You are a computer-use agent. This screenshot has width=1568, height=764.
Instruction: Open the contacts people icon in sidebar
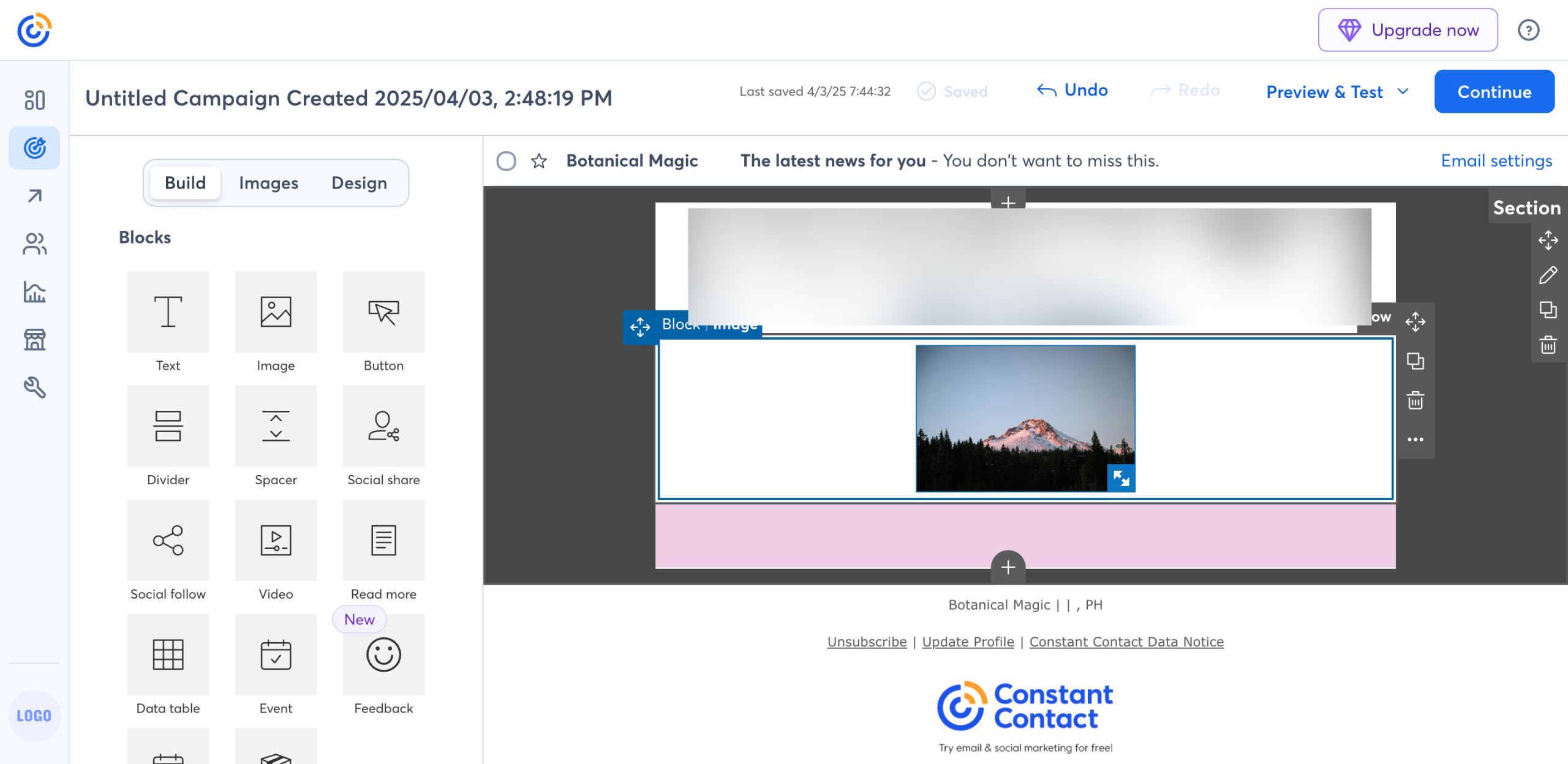tap(34, 244)
